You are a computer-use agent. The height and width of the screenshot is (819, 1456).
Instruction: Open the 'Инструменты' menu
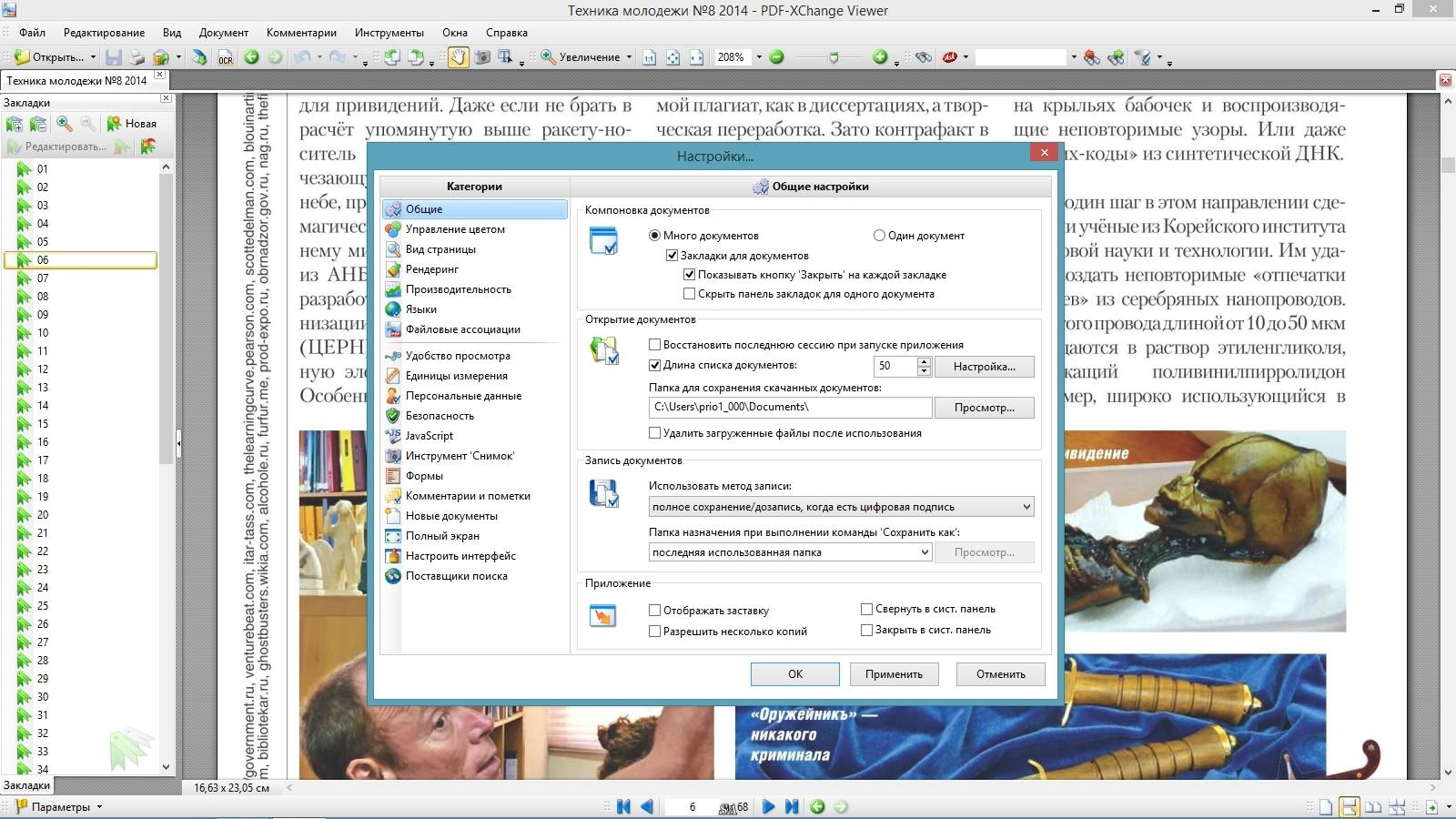point(389,33)
